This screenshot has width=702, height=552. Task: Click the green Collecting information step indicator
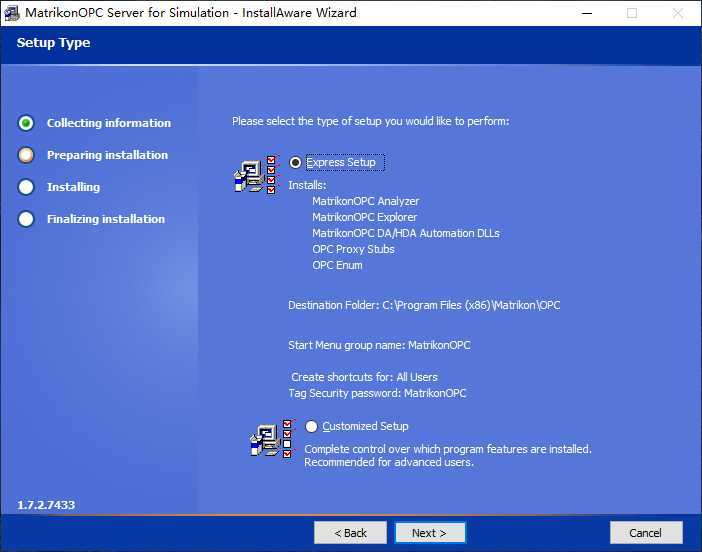26,123
